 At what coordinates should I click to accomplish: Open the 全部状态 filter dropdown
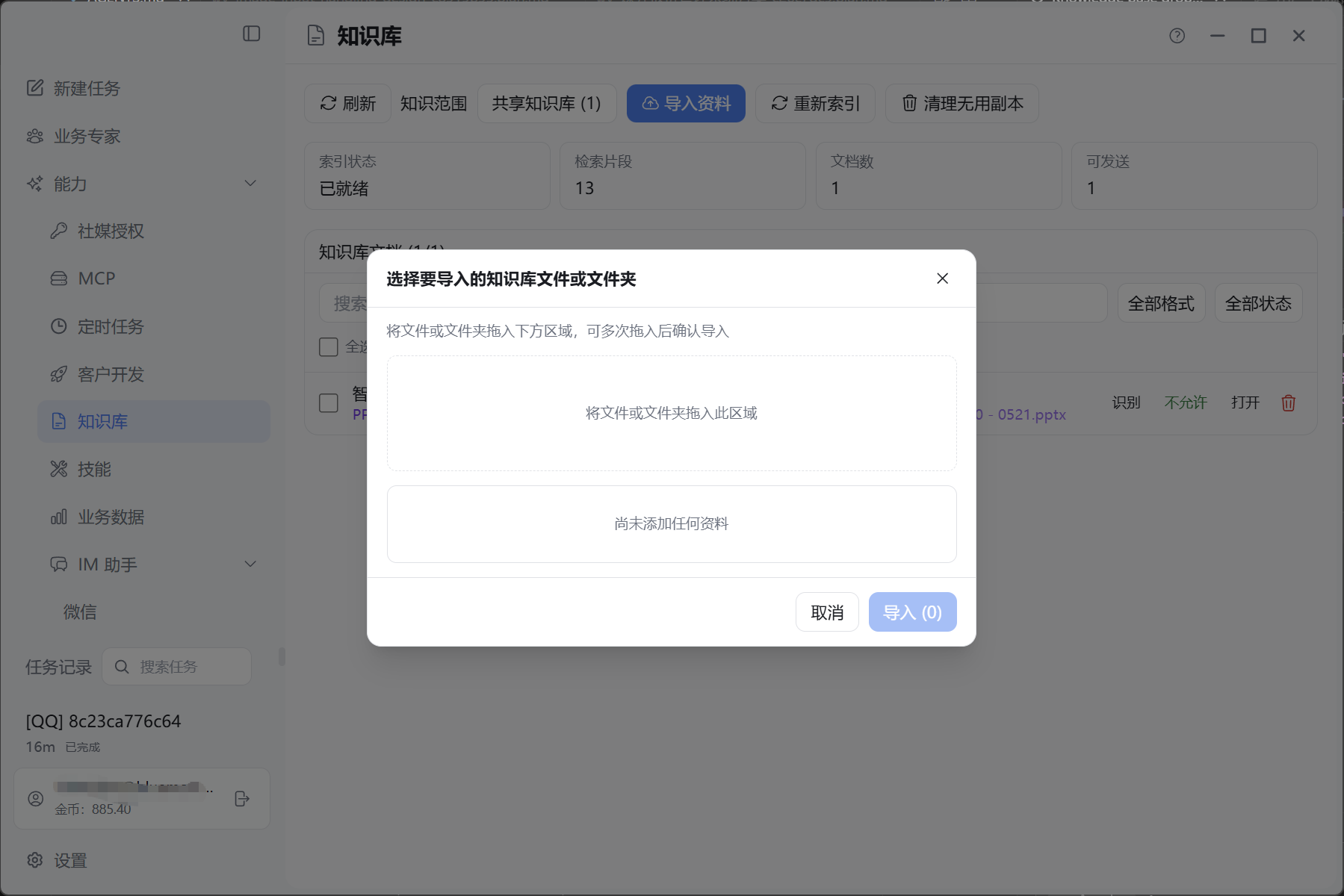click(1259, 303)
